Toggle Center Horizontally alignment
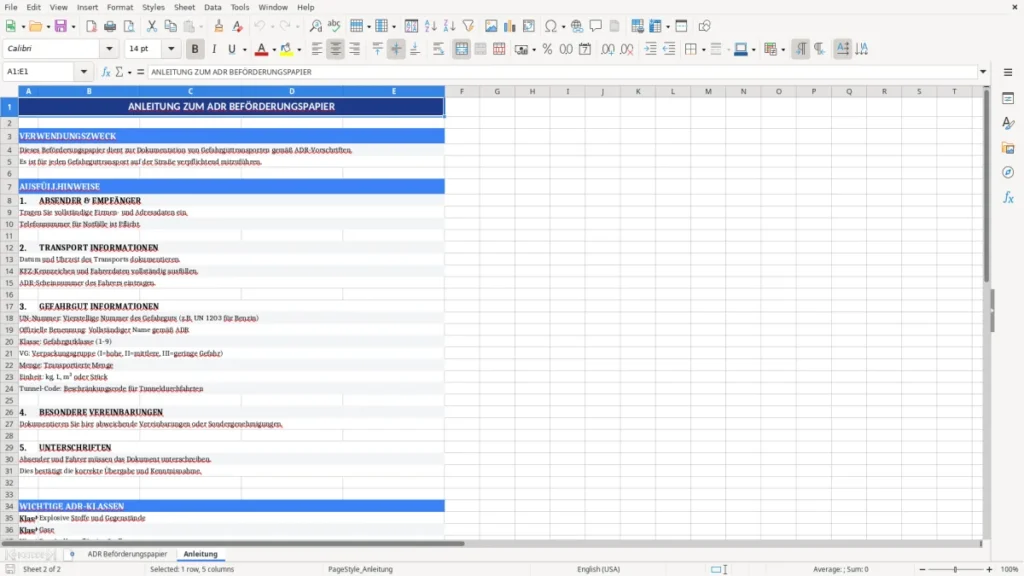Screen dimensions: 1024x576 click(x=336, y=49)
